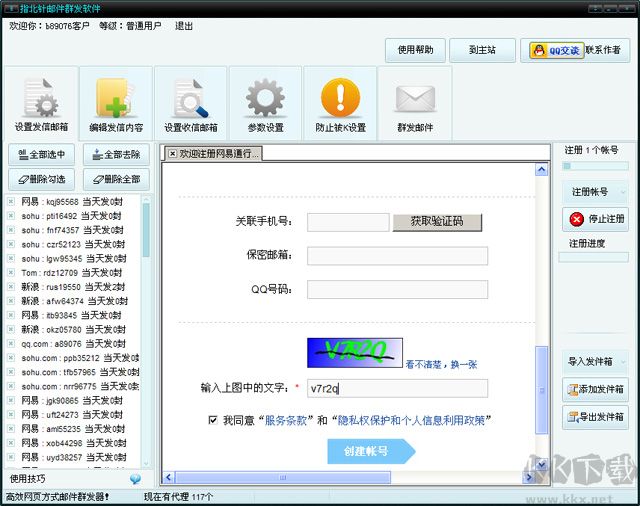Close the 欢迎注册网易通行 tab with its X icon

[173, 154]
